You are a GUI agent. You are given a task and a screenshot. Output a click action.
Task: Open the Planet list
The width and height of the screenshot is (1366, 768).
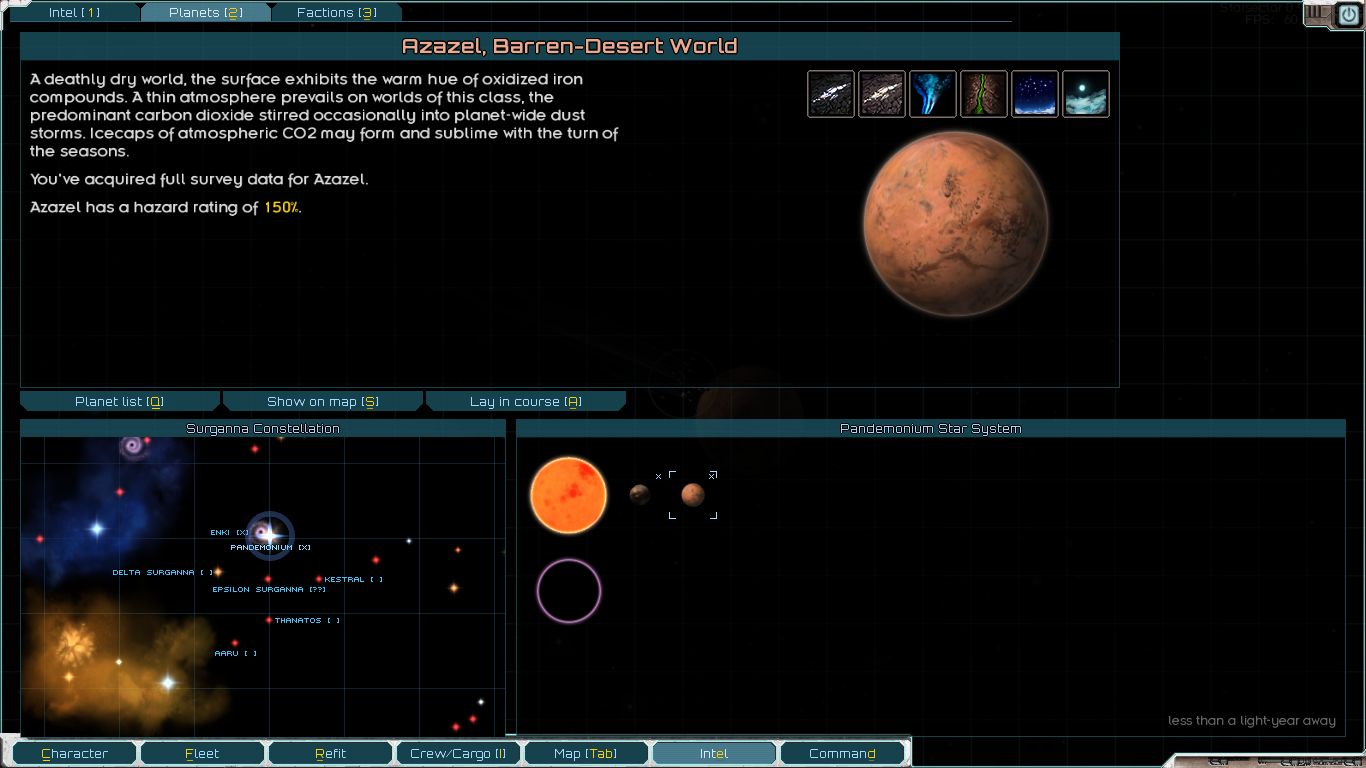point(119,402)
